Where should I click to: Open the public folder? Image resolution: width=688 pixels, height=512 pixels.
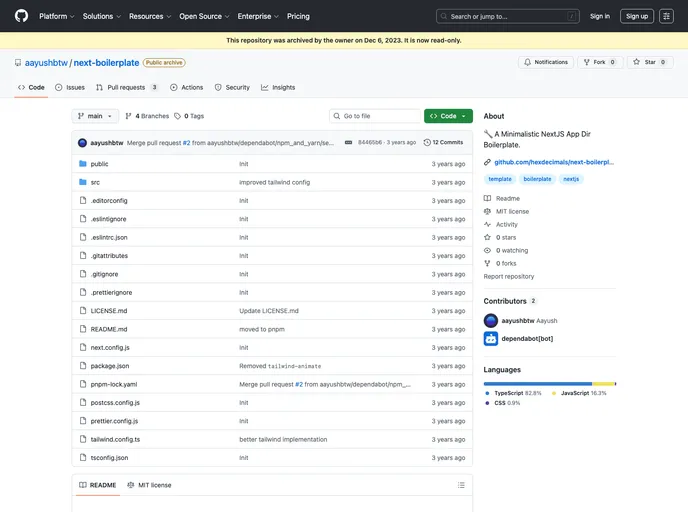point(99,164)
